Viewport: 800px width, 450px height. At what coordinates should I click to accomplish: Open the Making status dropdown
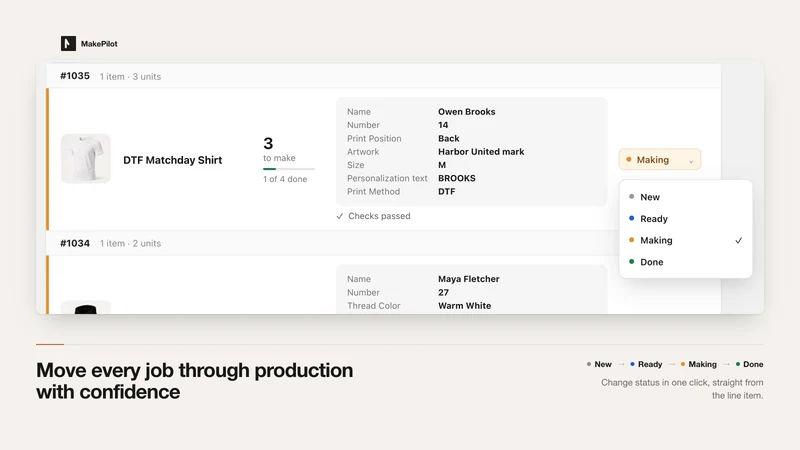[x=660, y=160]
